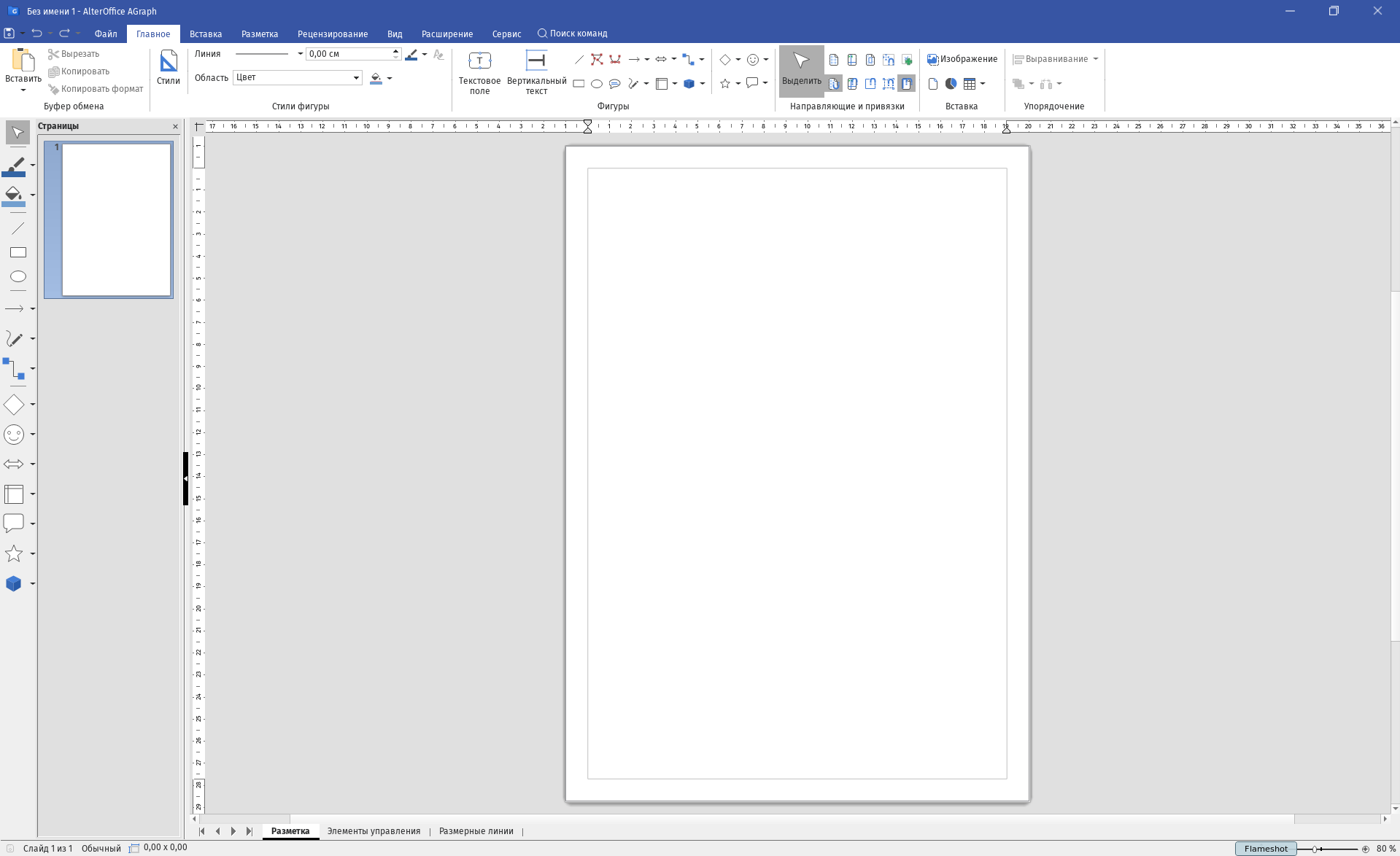Choose the speech bubble callout in ribbon Фигуры
This screenshot has width=1400, height=856.
(x=615, y=84)
